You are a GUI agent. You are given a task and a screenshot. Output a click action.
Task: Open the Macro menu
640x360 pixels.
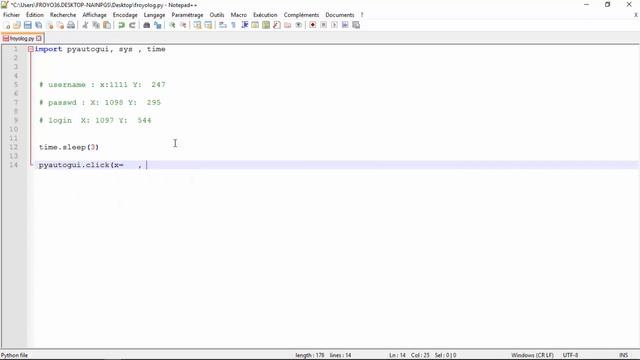coord(238,15)
